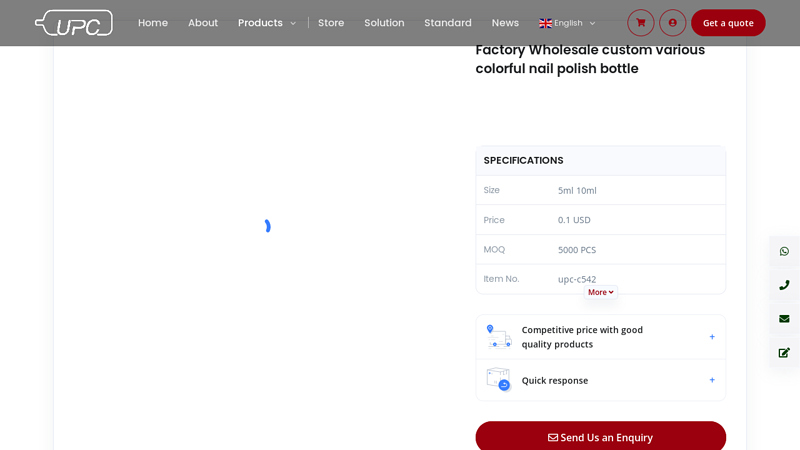Click the Get a quote button
This screenshot has height=450, width=800.
pyautogui.click(x=728, y=23)
